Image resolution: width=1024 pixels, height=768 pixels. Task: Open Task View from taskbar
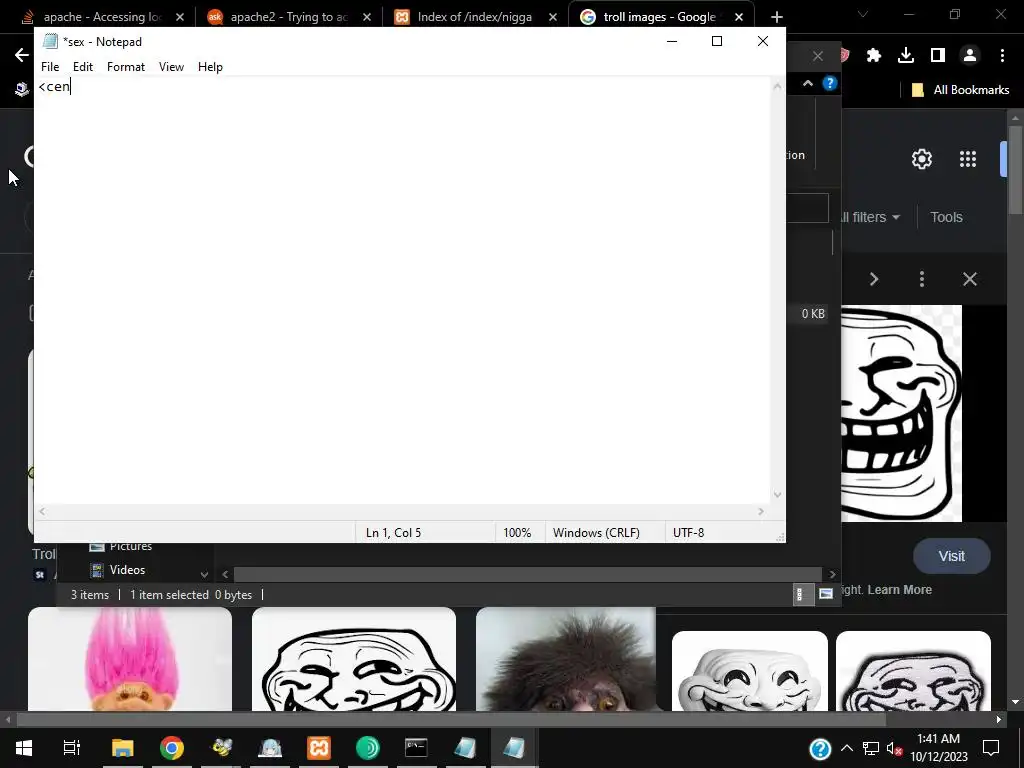pyautogui.click(x=71, y=748)
